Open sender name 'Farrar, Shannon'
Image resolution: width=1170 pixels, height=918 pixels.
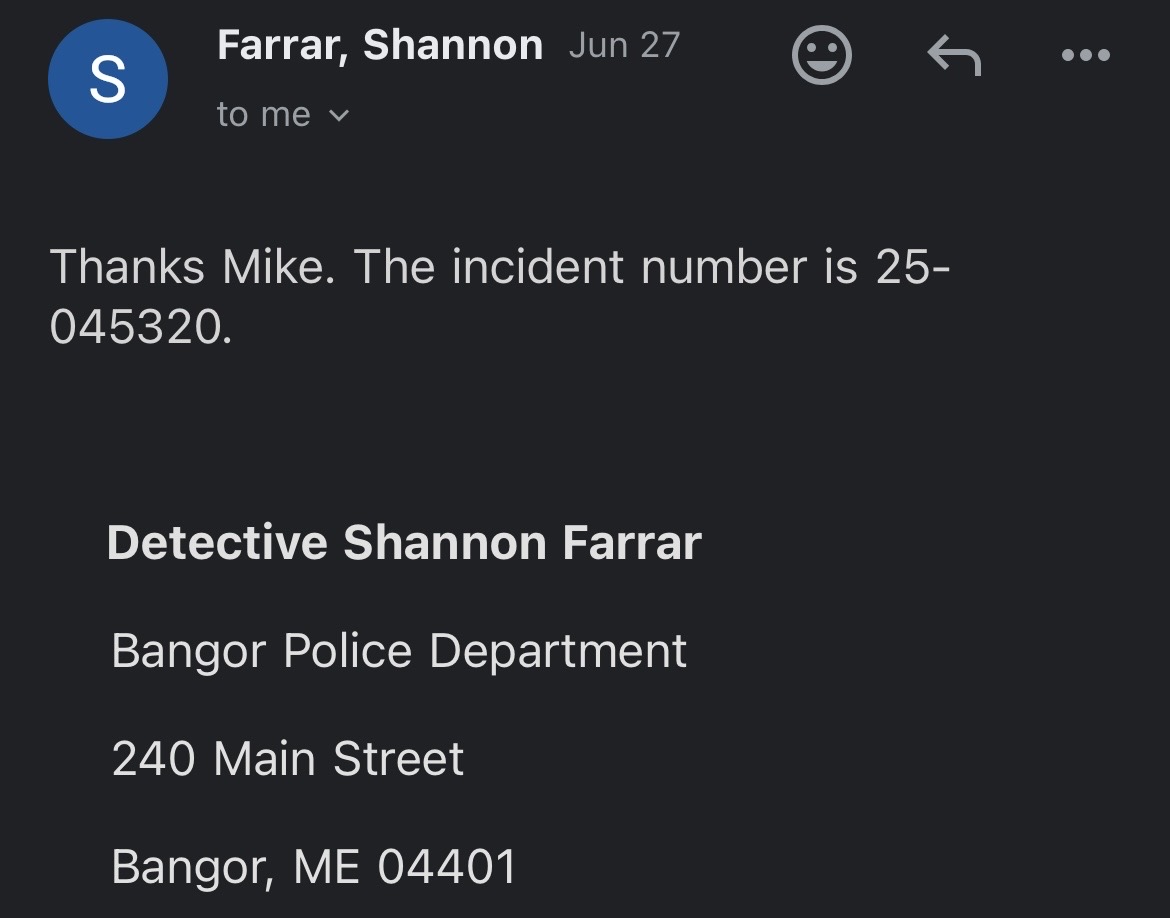pyautogui.click(x=380, y=46)
